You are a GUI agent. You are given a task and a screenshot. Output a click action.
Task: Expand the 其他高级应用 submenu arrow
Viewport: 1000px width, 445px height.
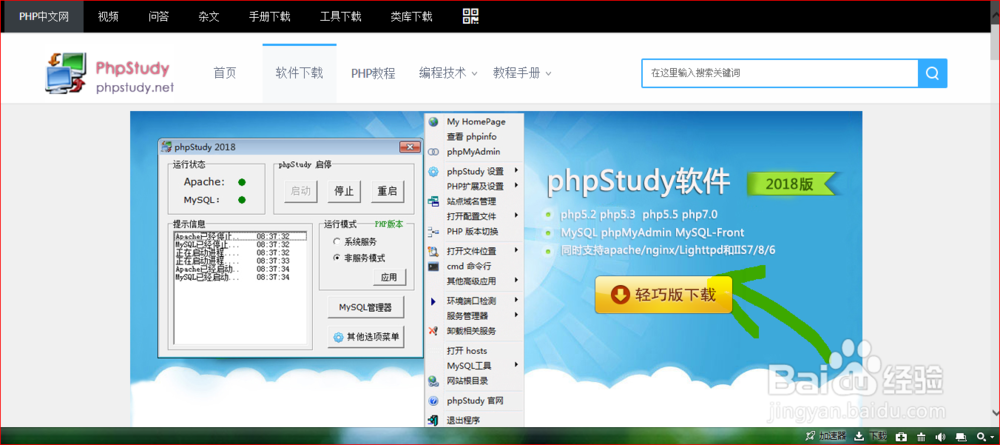[x=516, y=280]
